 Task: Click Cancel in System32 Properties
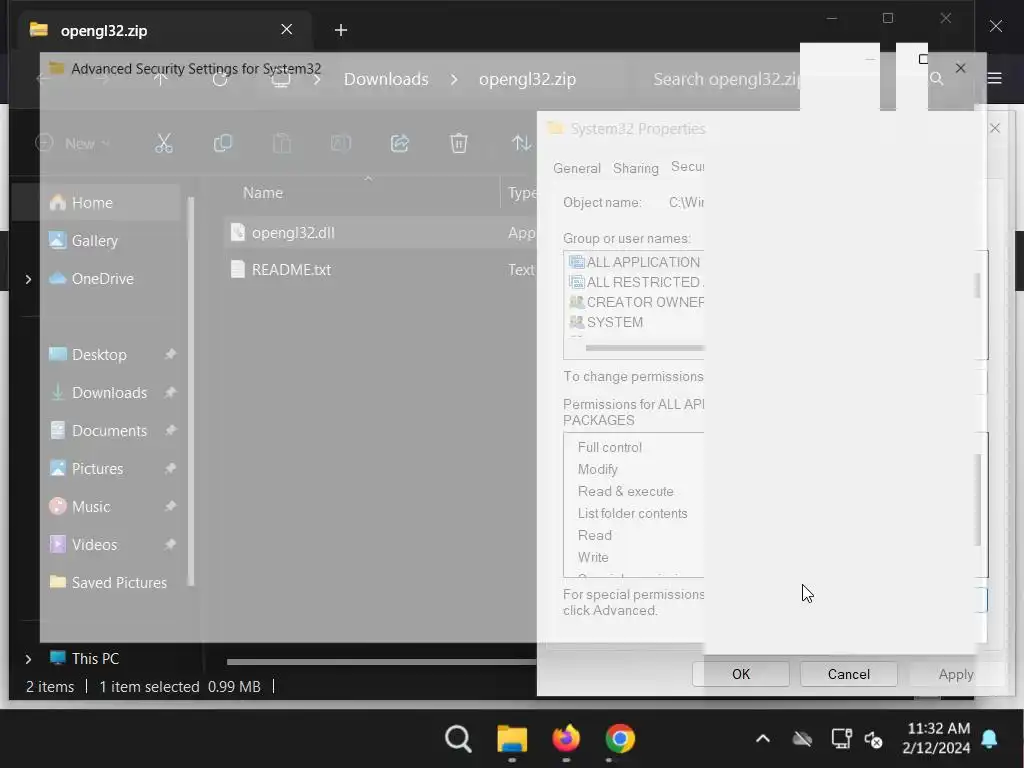[x=848, y=674]
